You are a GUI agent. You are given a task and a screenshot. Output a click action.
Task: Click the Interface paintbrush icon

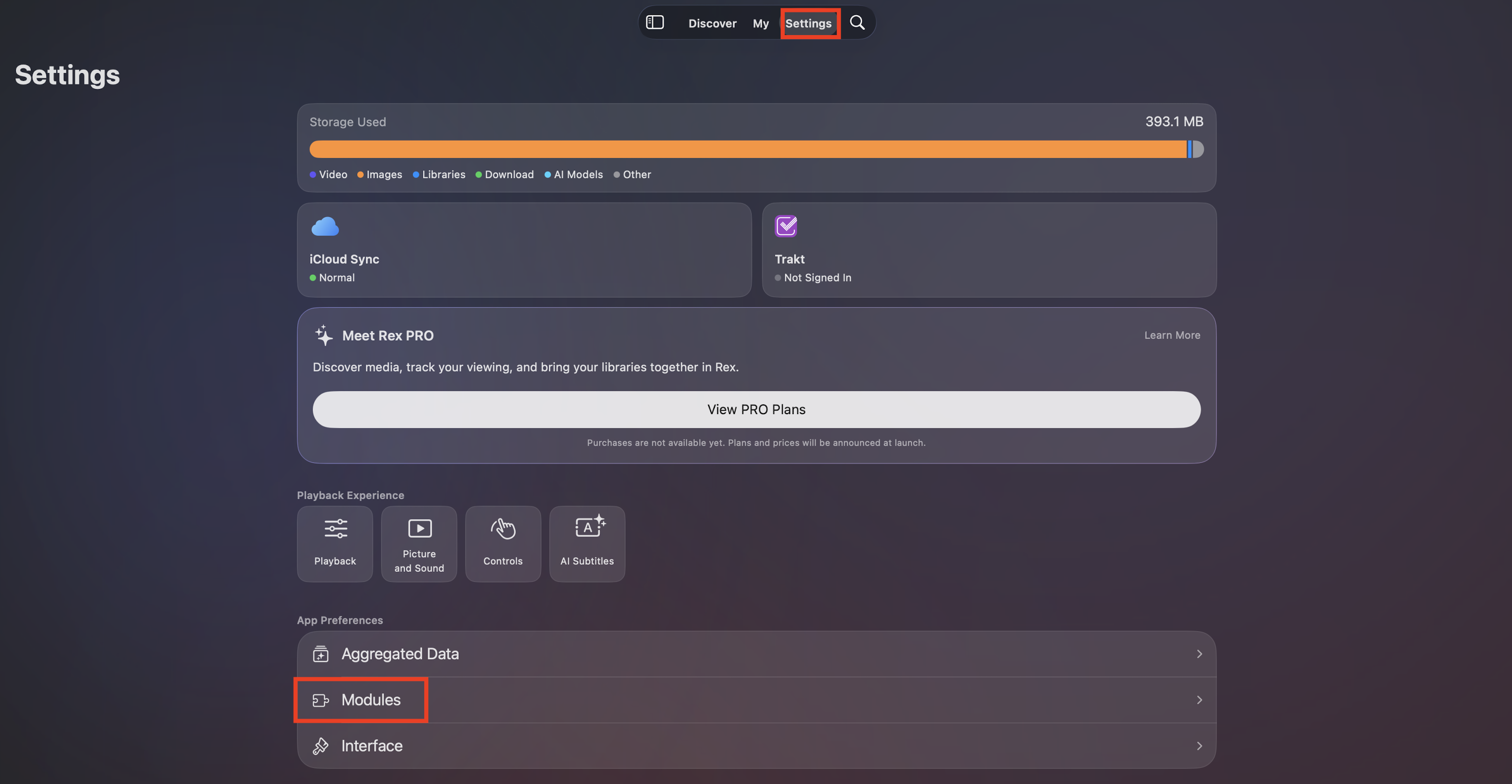coord(321,745)
